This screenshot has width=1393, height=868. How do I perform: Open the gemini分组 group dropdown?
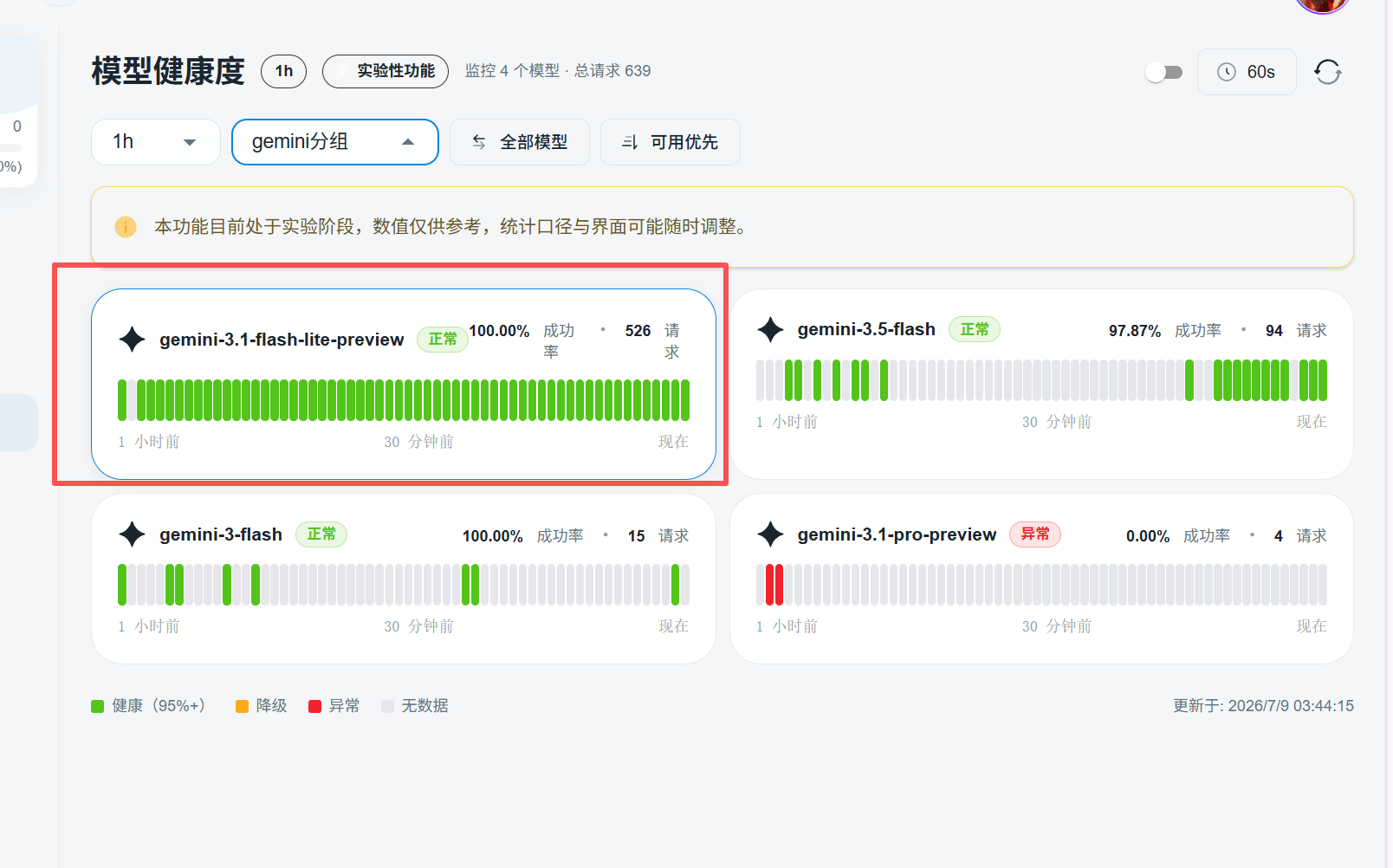coord(335,142)
